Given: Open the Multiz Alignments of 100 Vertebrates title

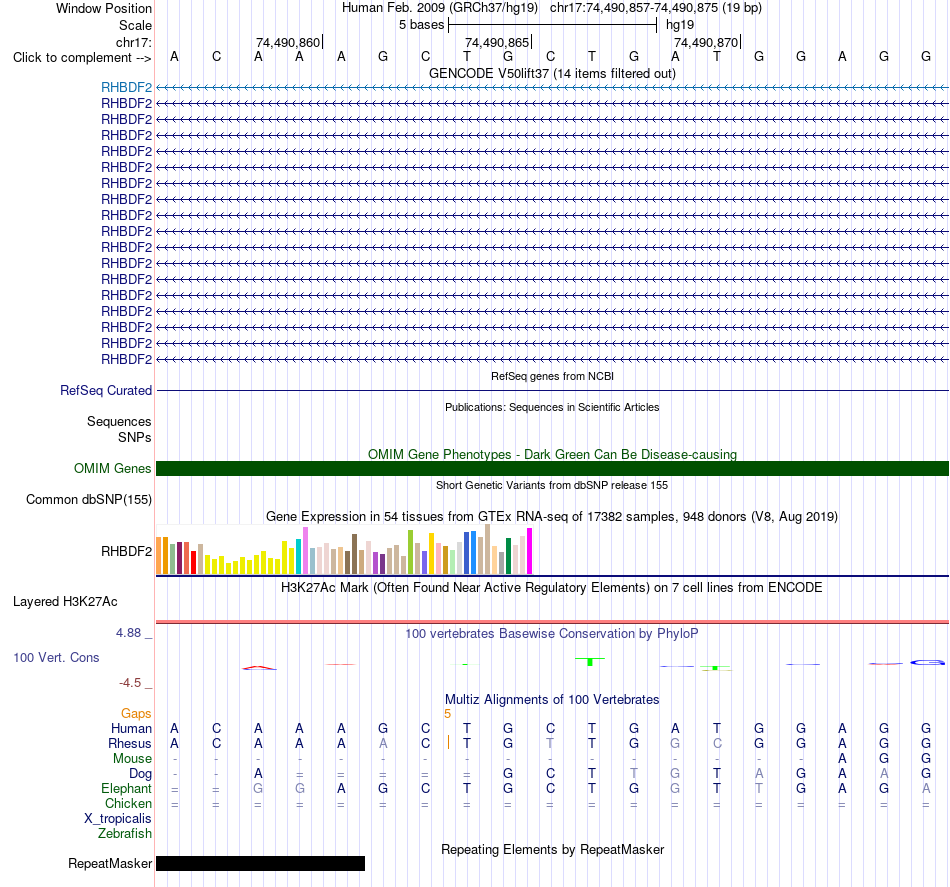Looking at the screenshot, I should 552,700.
